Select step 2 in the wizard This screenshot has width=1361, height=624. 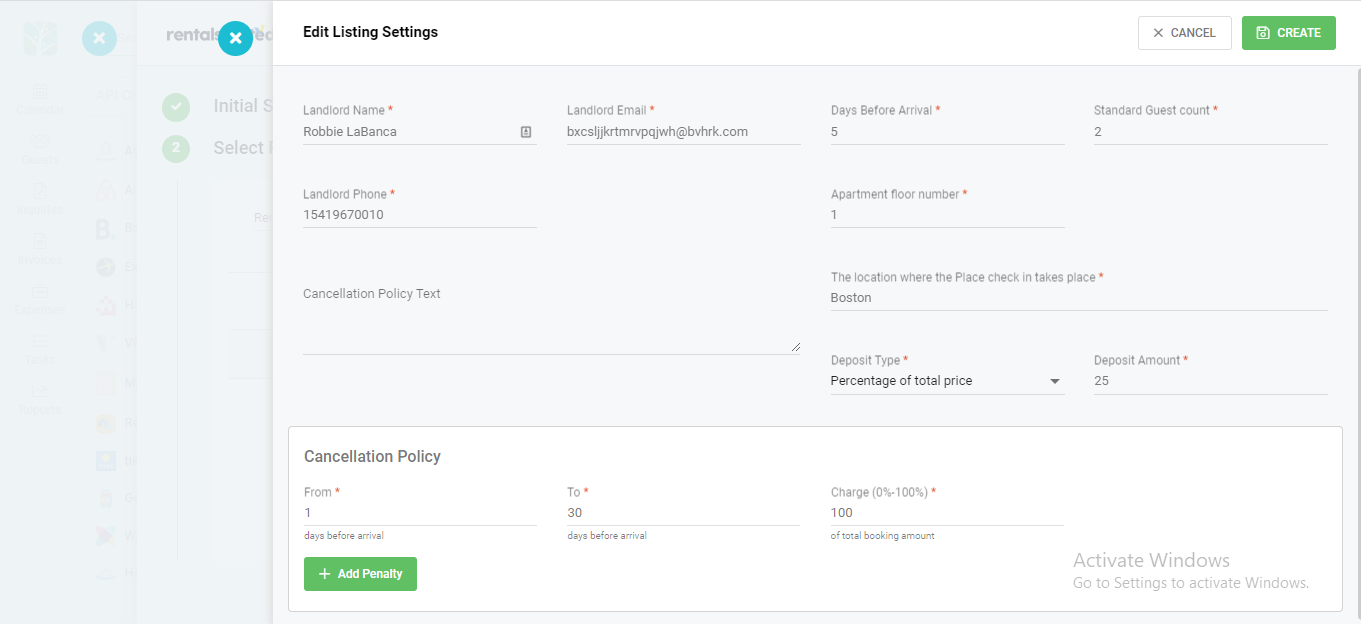pyautogui.click(x=176, y=148)
